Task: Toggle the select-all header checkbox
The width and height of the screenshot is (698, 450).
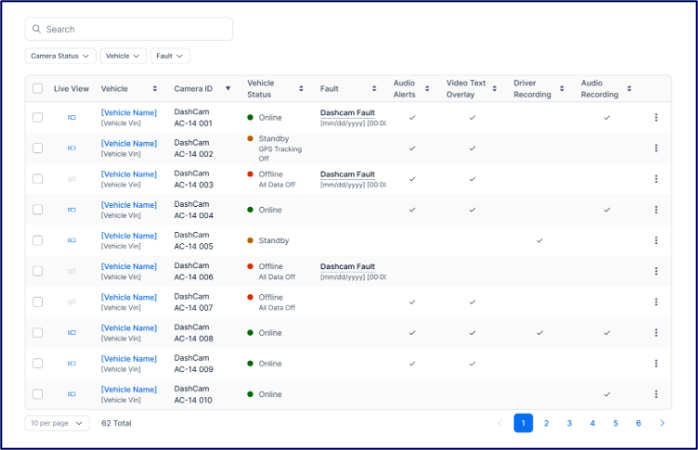Action: click(x=38, y=89)
